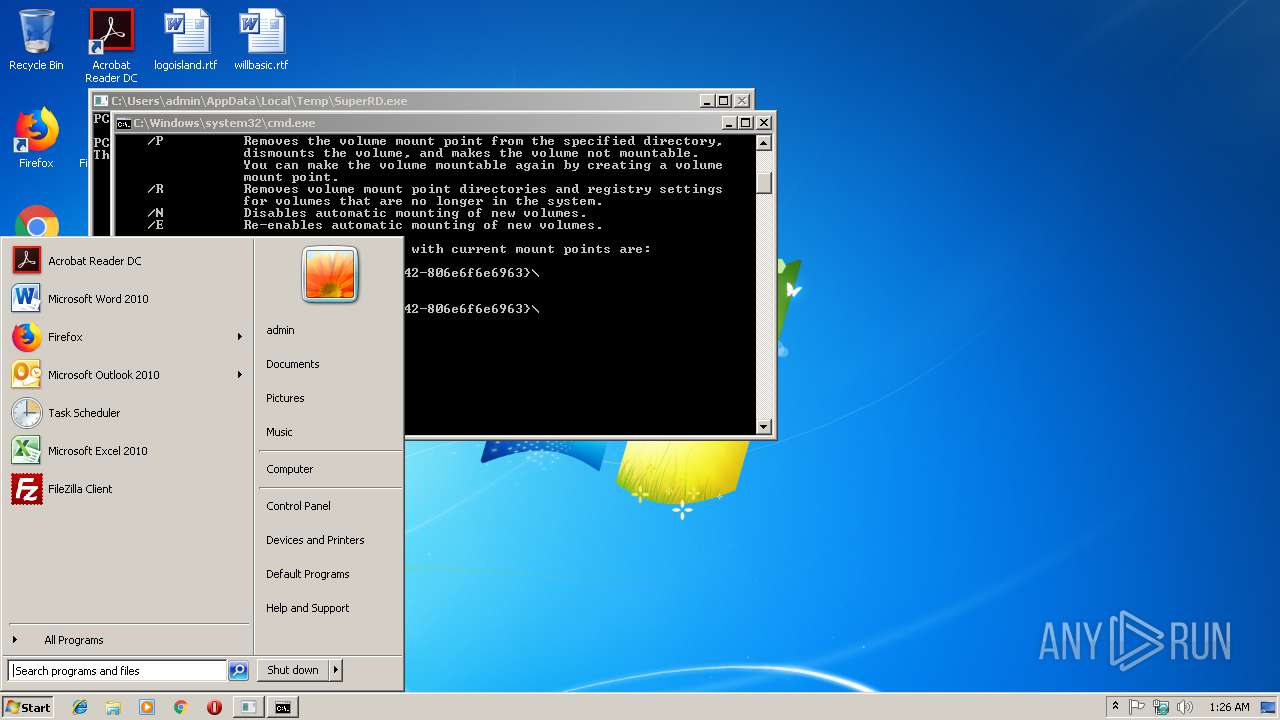Launch Windows Media Player from taskbar
The image size is (1280, 720).
147,707
